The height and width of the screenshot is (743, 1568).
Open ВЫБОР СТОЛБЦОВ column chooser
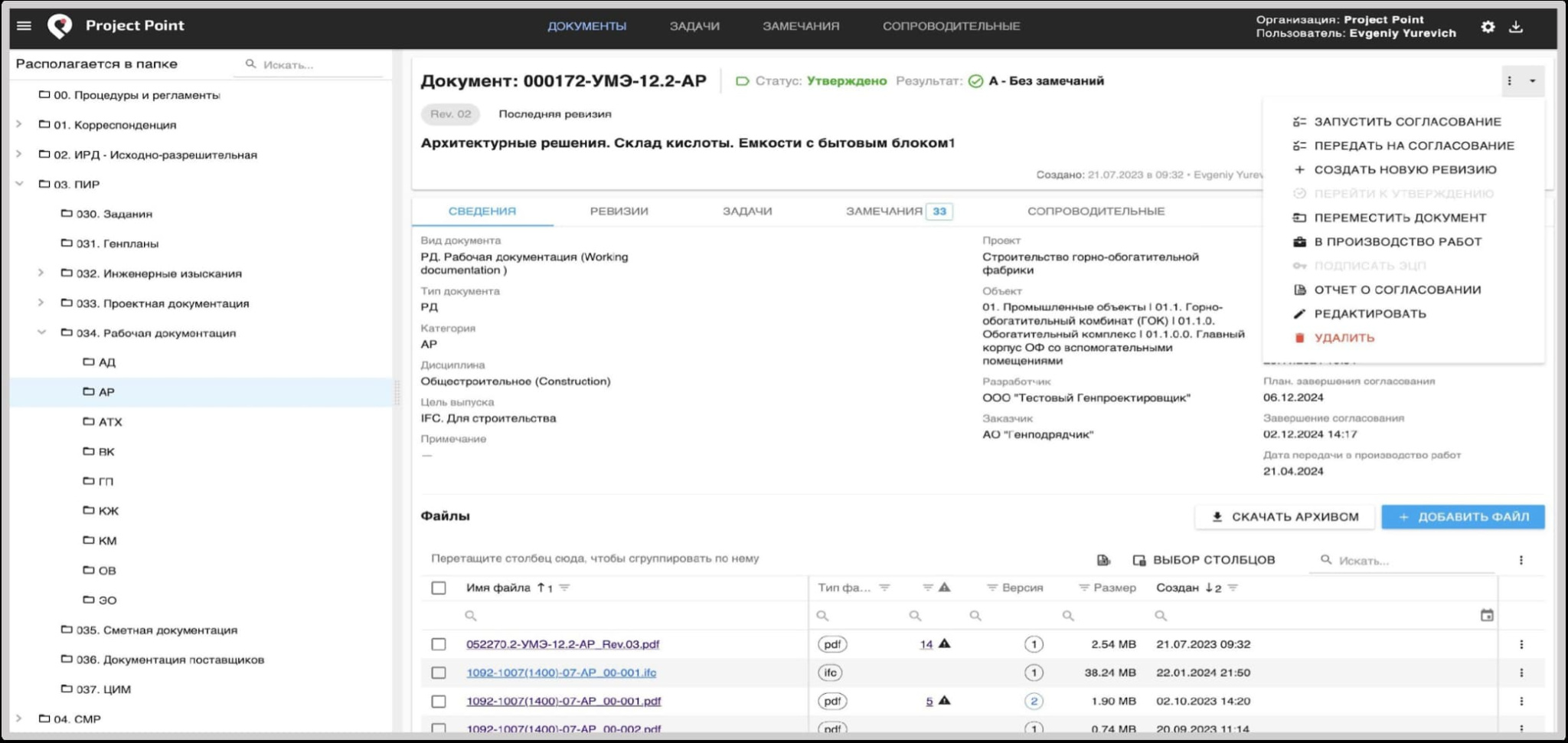[1204, 560]
